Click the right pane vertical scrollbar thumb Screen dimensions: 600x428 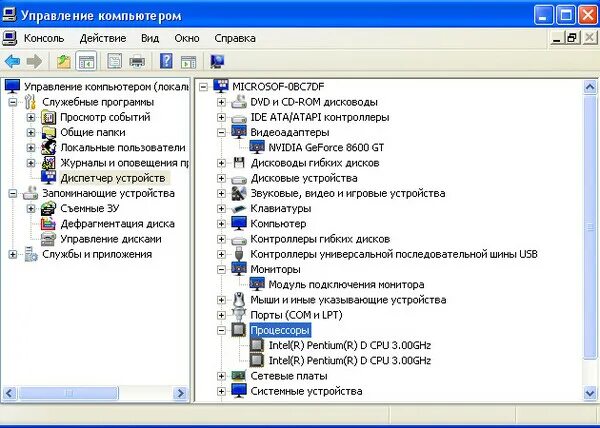click(590, 227)
